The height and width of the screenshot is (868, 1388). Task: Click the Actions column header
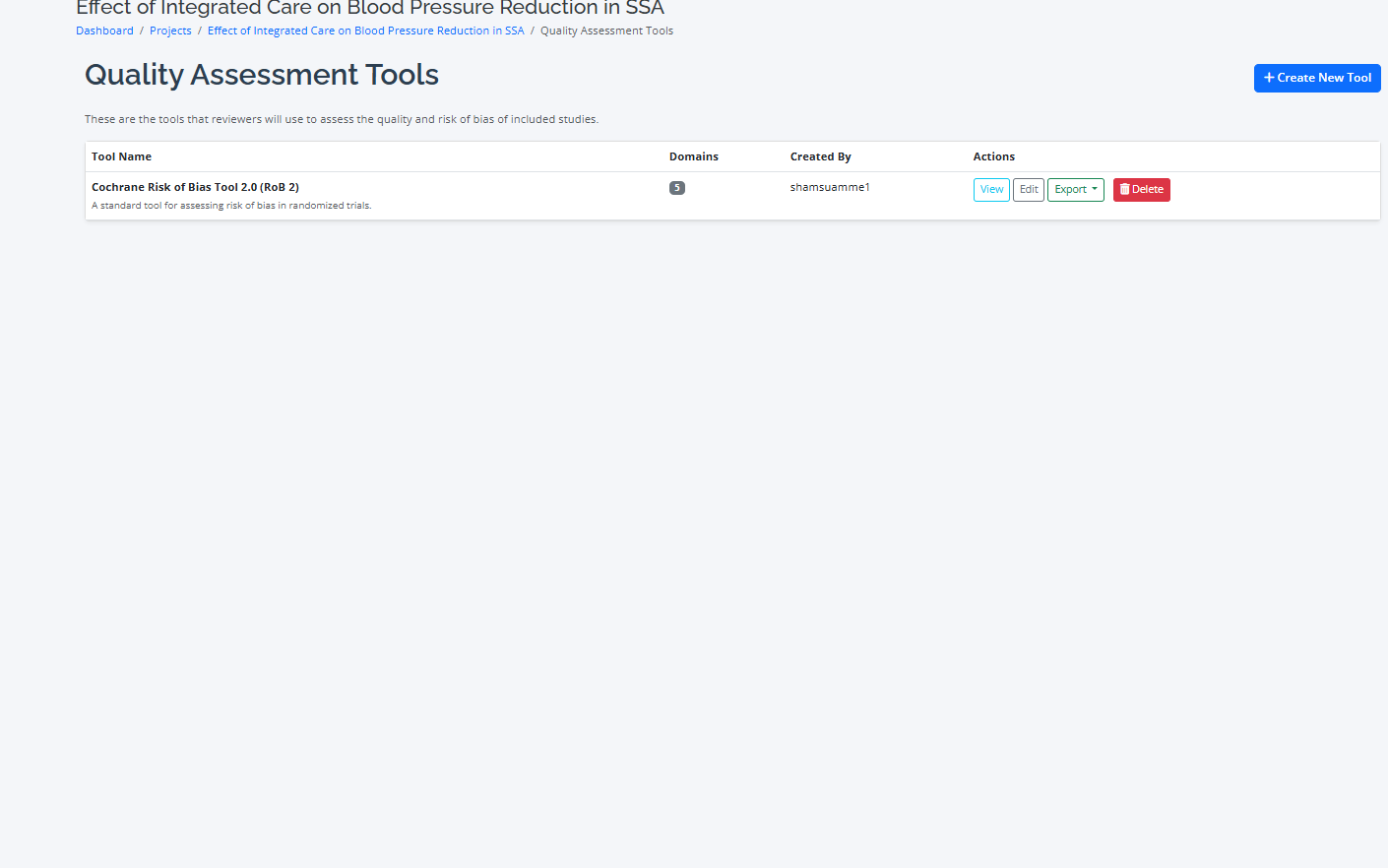point(993,156)
